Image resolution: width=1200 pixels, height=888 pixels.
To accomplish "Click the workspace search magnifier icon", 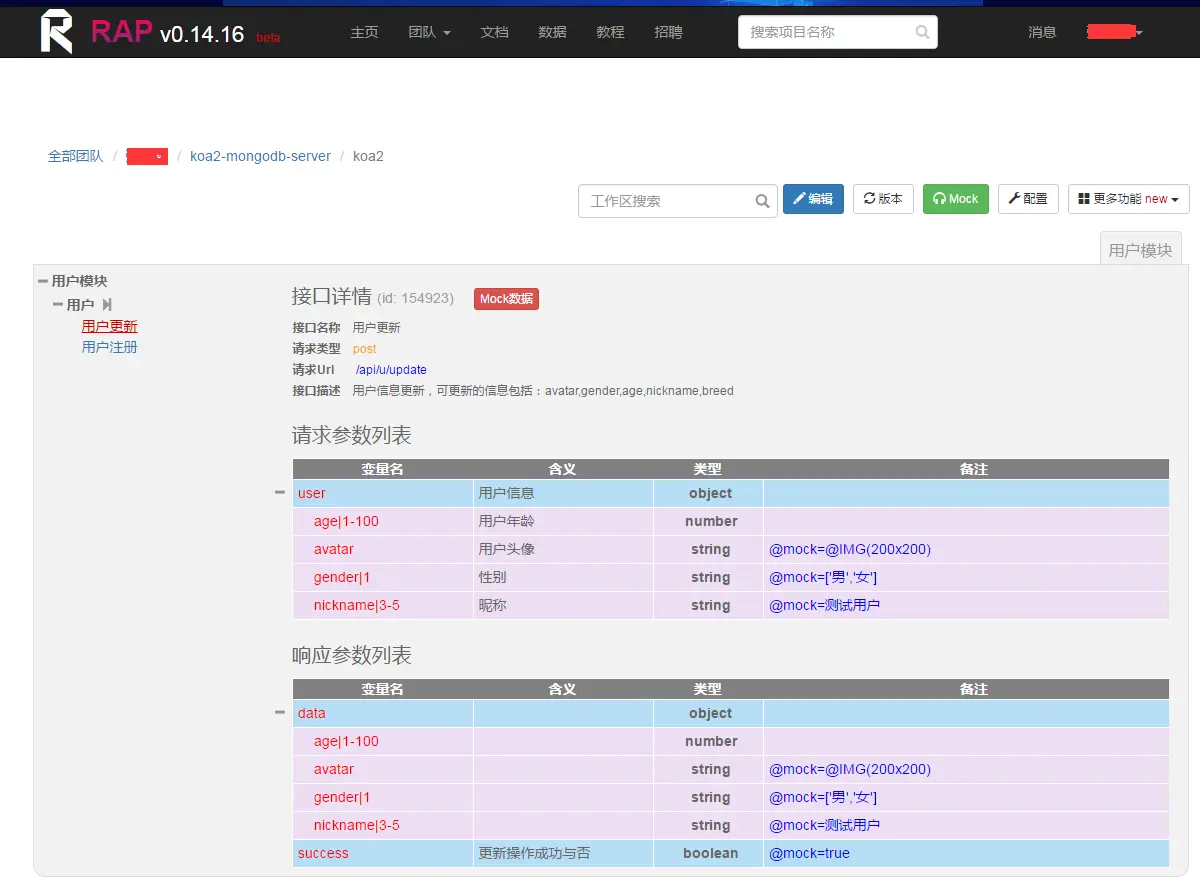I will [x=762, y=201].
